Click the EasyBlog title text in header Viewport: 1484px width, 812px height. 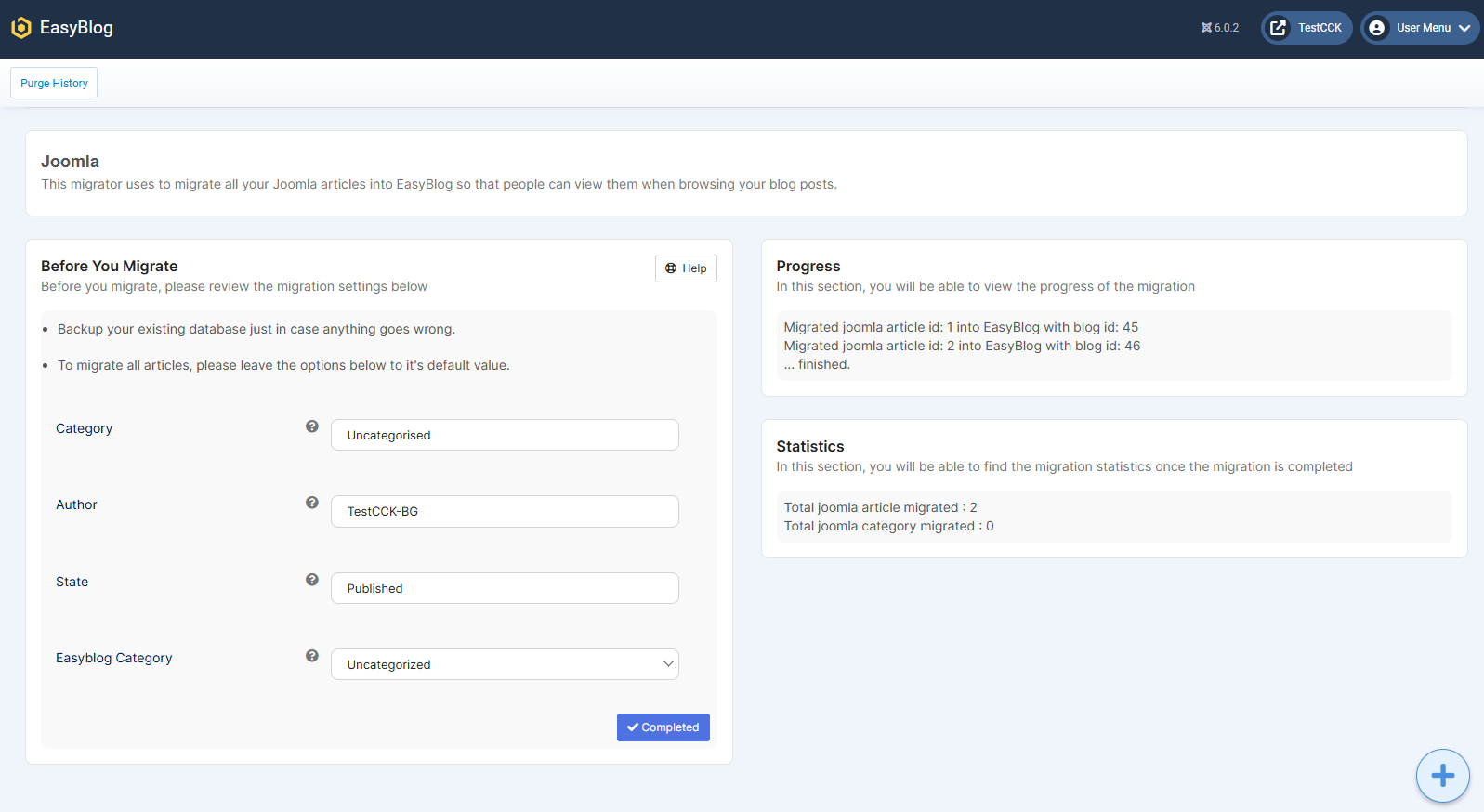point(76,28)
